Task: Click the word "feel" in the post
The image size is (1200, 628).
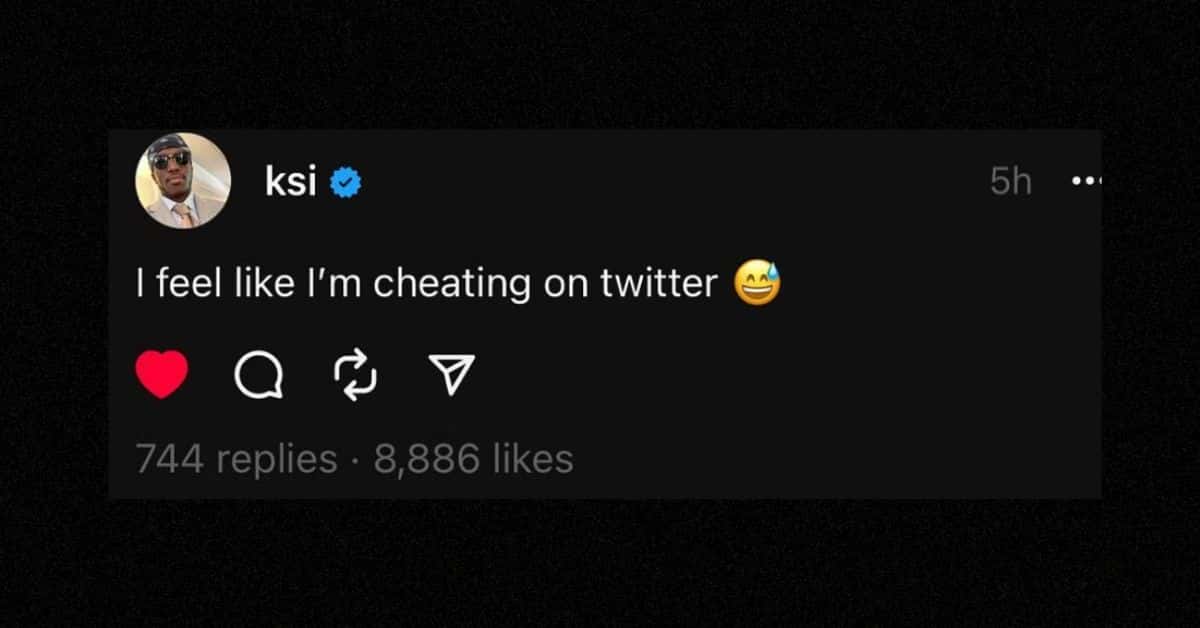Action: (184, 284)
